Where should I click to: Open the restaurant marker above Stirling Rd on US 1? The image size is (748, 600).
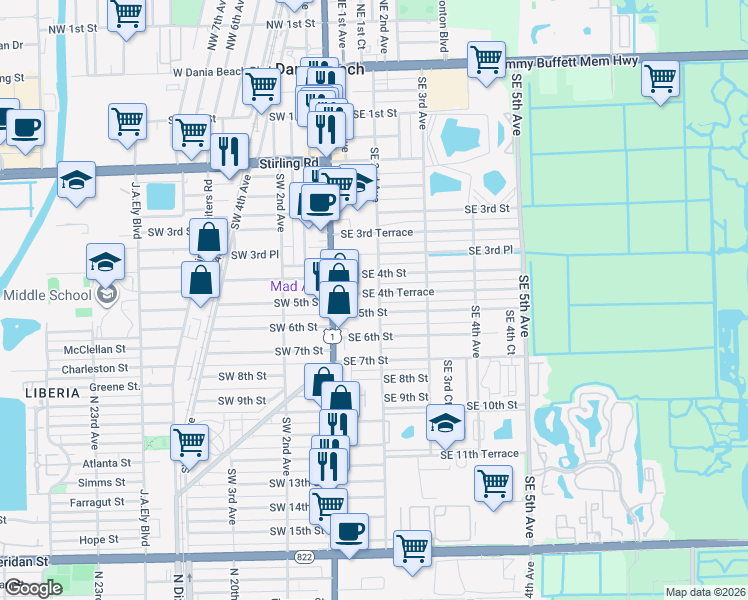tap(326, 129)
